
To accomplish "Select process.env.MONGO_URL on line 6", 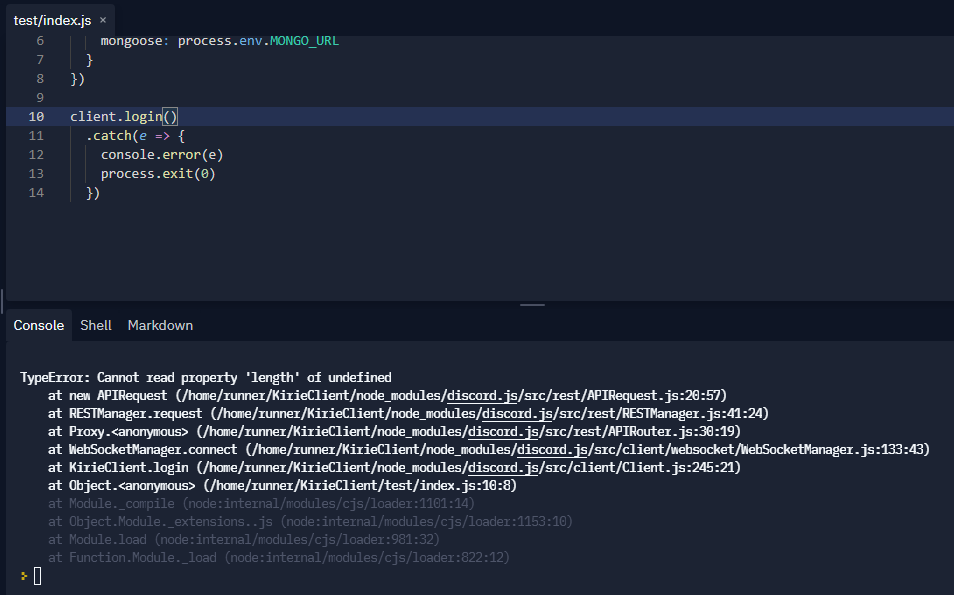I will point(259,40).
